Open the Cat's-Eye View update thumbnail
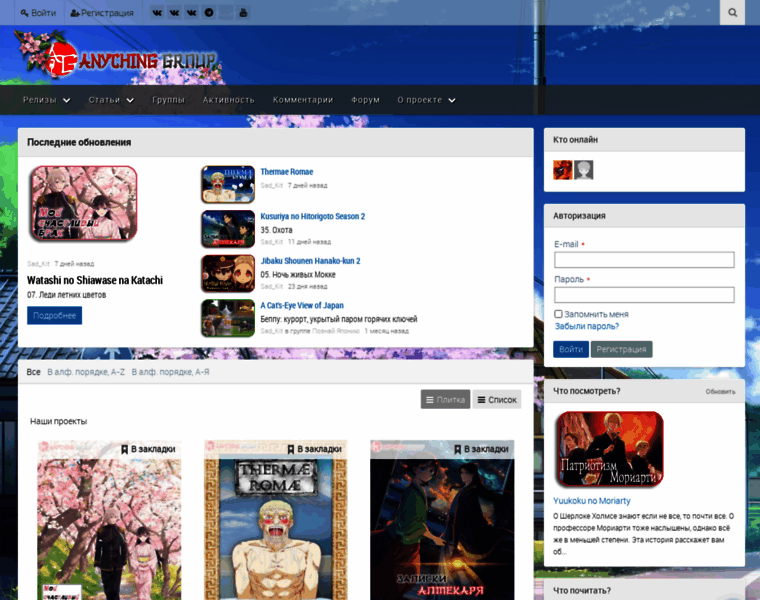Image resolution: width=760 pixels, height=600 pixels. [228, 318]
